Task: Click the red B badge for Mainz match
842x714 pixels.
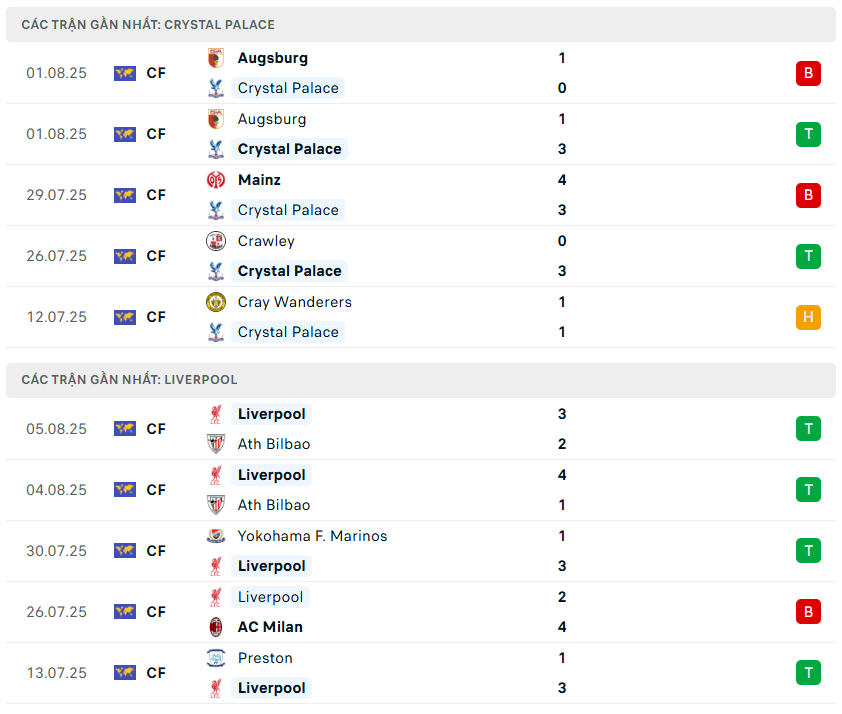Action: [x=808, y=195]
